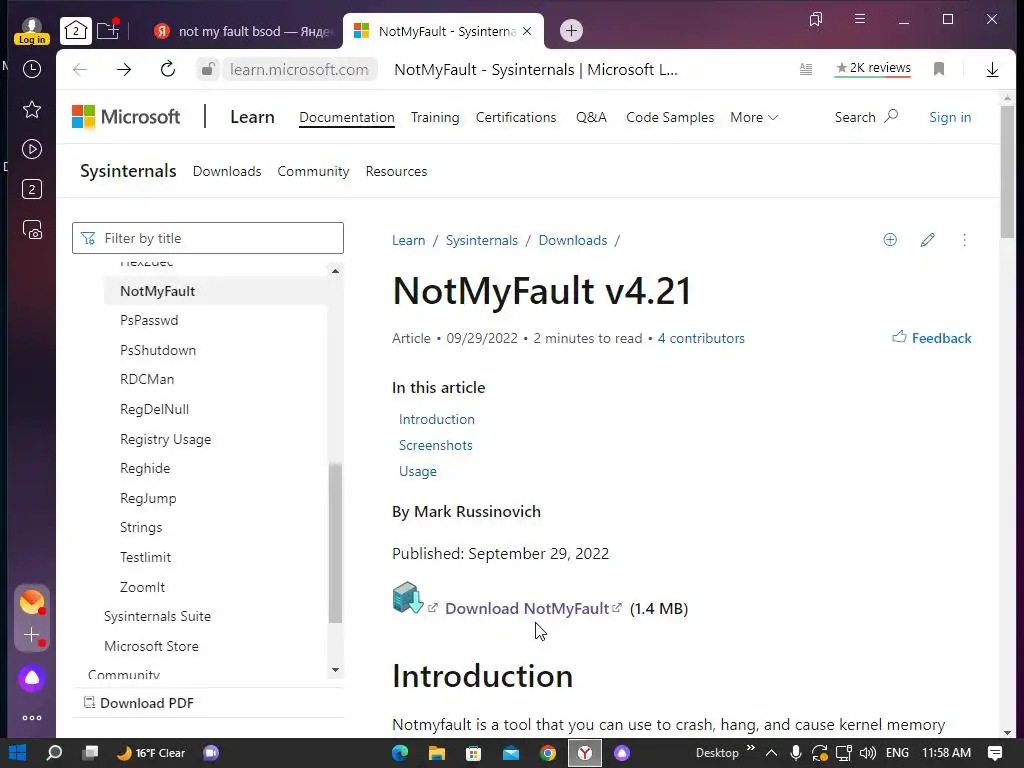Open sidebar three-dots more options
The height and width of the screenshot is (768, 1024).
click(31, 718)
